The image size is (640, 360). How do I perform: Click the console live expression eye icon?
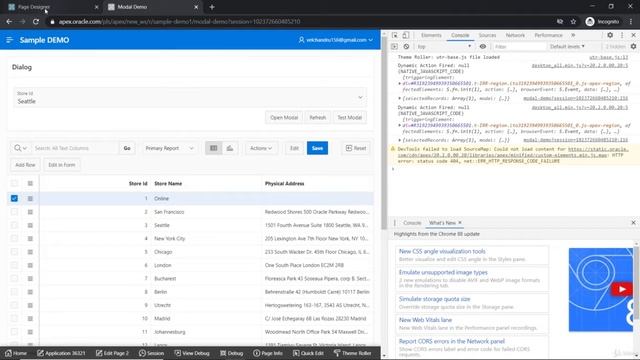(x=483, y=47)
